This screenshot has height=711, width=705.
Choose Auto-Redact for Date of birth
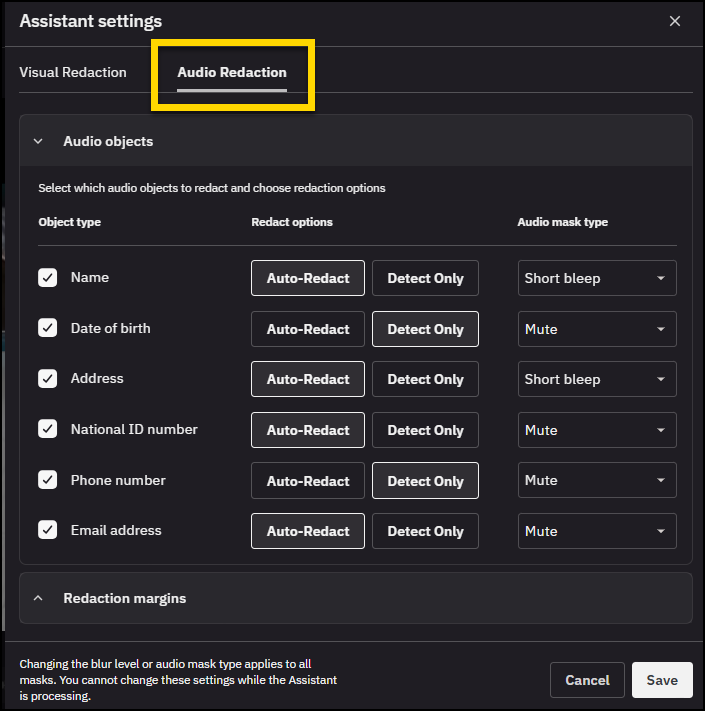[308, 329]
